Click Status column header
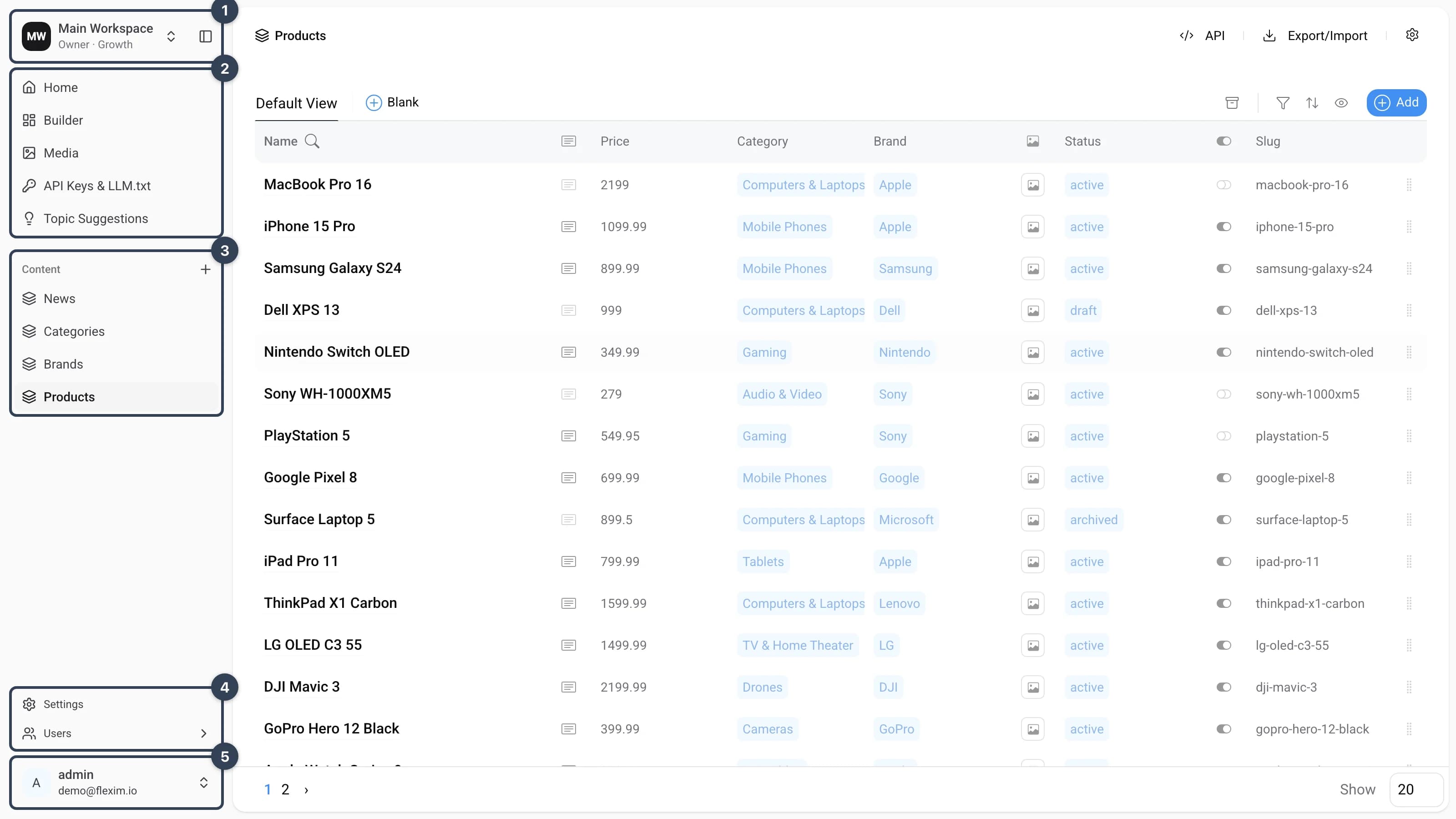1456x819 pixels. pyautogui.click(x=1082, y=142)
